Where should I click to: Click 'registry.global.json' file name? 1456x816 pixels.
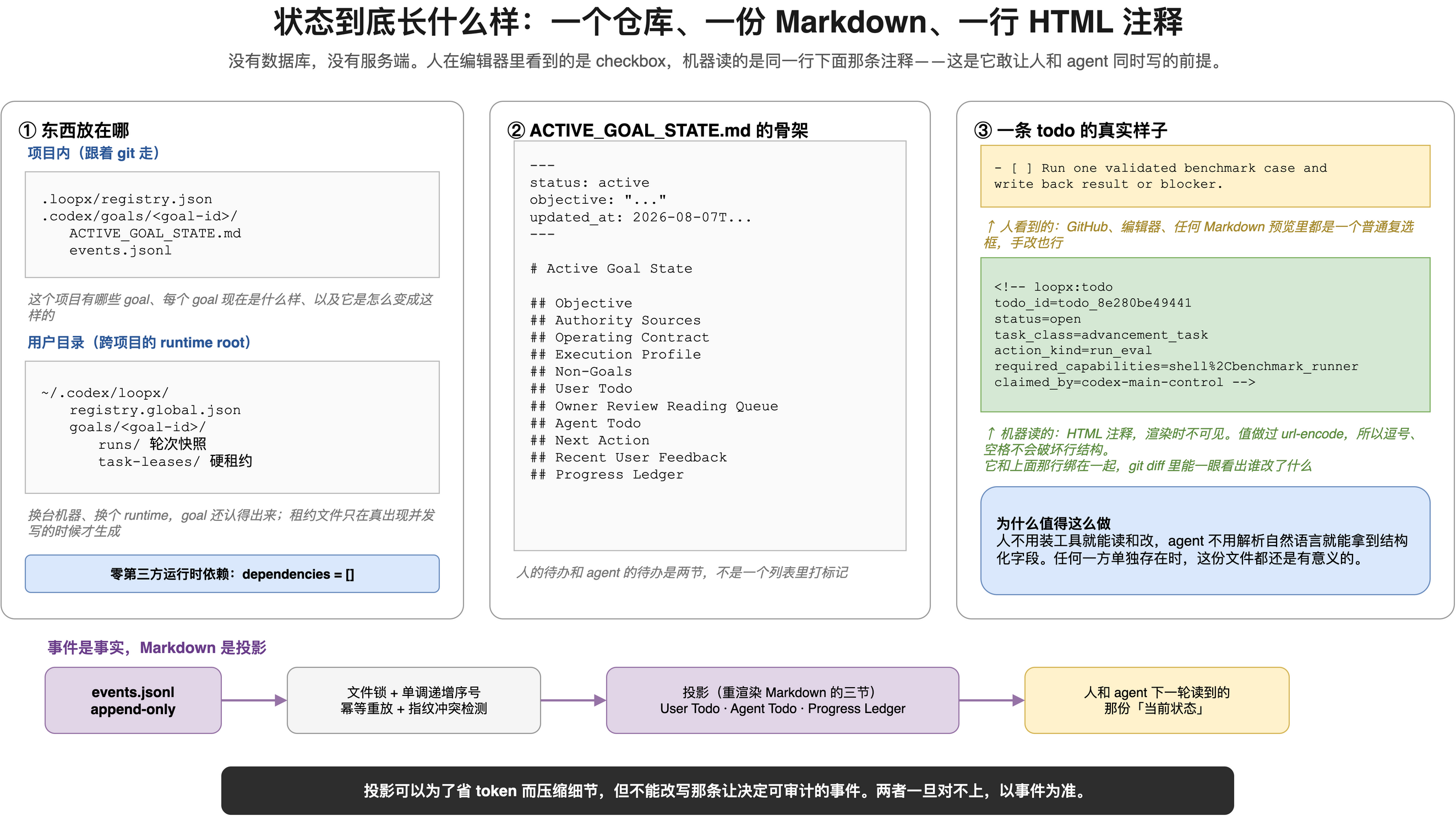pos(155,410)
